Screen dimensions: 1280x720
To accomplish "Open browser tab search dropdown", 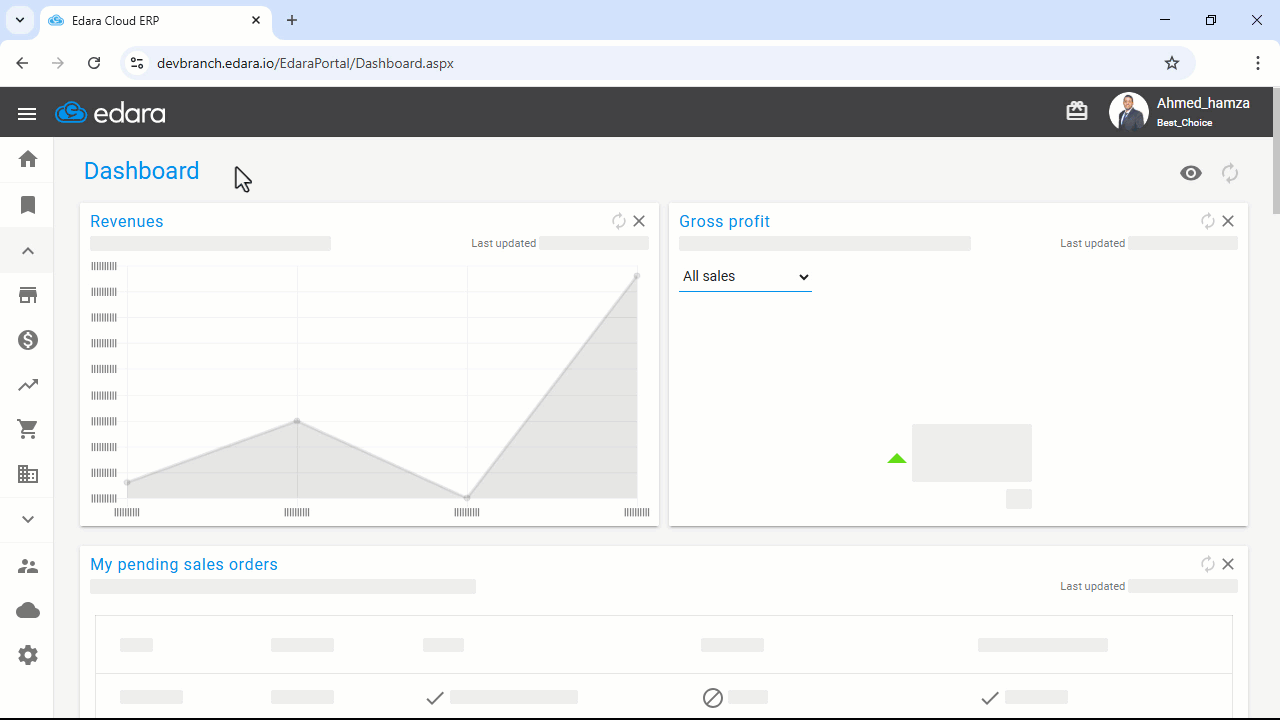I will [x=20, y=20].
